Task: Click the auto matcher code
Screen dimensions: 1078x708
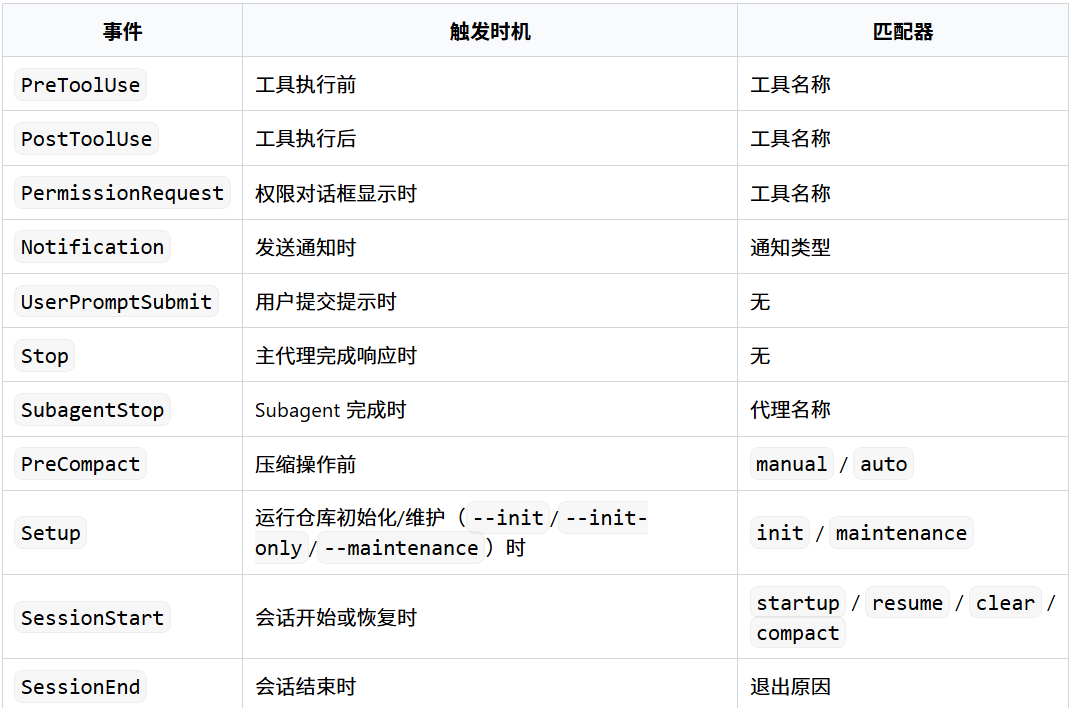Action: click(883, 464)
